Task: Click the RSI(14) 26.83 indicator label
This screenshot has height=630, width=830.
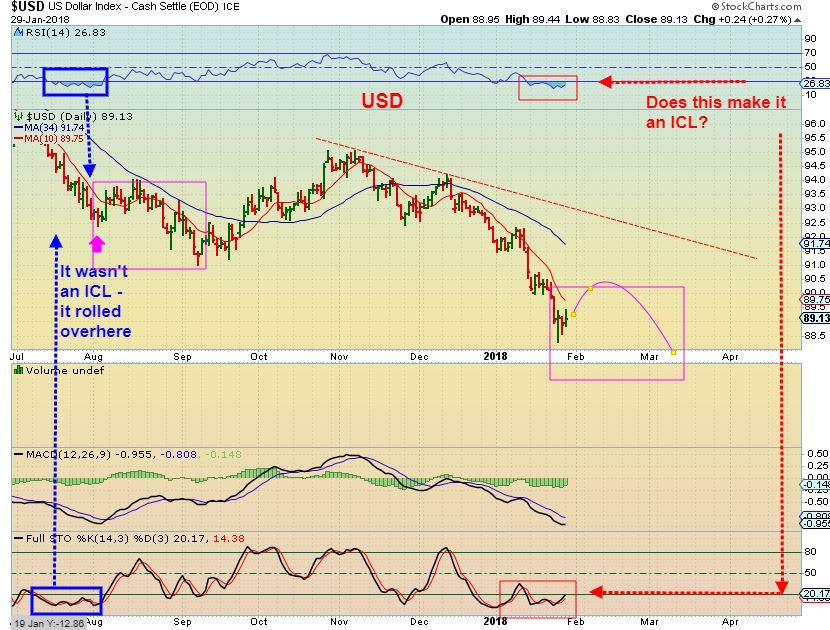Action: [x=66, y=32]
